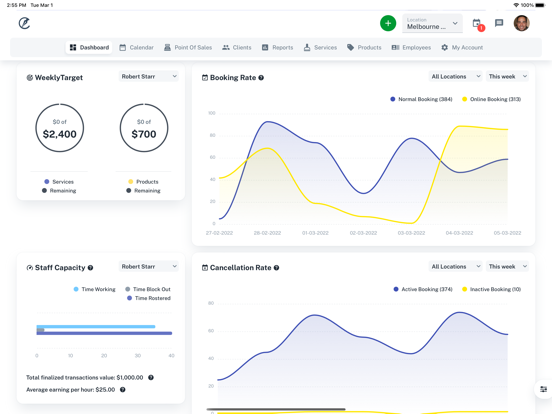Open Robert Starr dropdown in WeeklyTarget
Screen dimensions: 552x414
click(149, 76)
